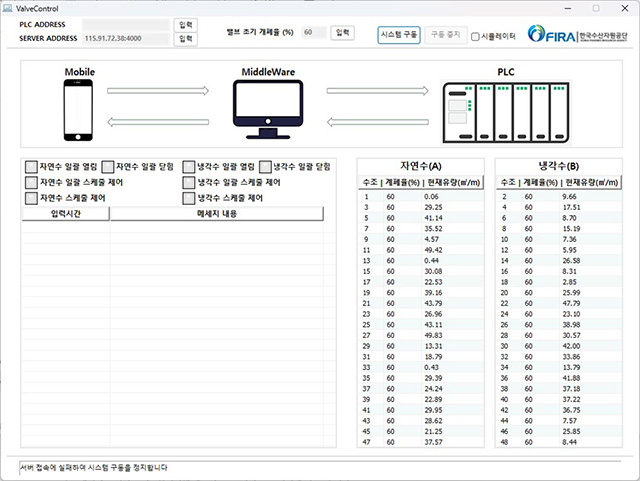This screenshot has width=640, height=481.
Task: Check the 자연수 일괄 열림 box
Action: click(31, 167)
